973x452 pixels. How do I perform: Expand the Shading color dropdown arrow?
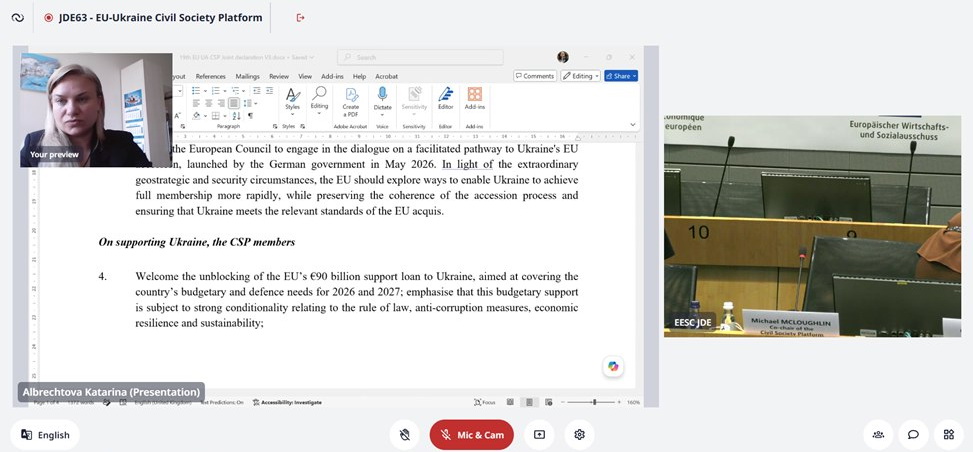205,115
